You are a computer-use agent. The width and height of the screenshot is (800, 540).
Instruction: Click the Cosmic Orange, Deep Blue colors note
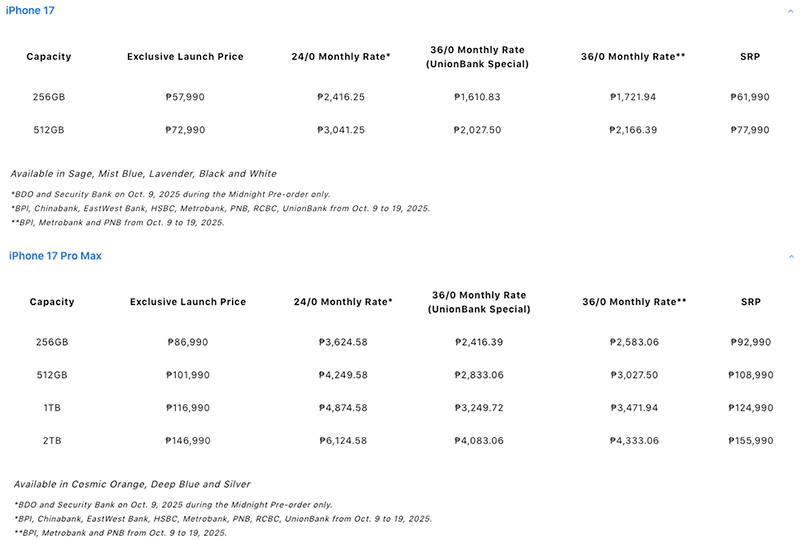(x=129, y=485)
